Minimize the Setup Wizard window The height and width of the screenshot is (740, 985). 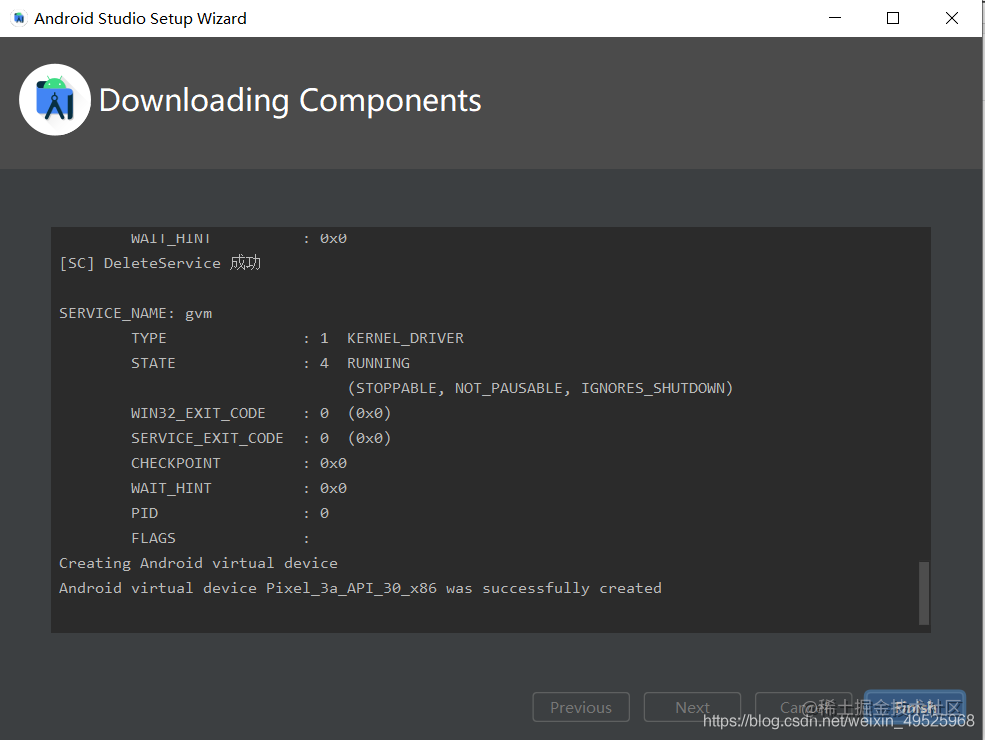click(834, 18)
